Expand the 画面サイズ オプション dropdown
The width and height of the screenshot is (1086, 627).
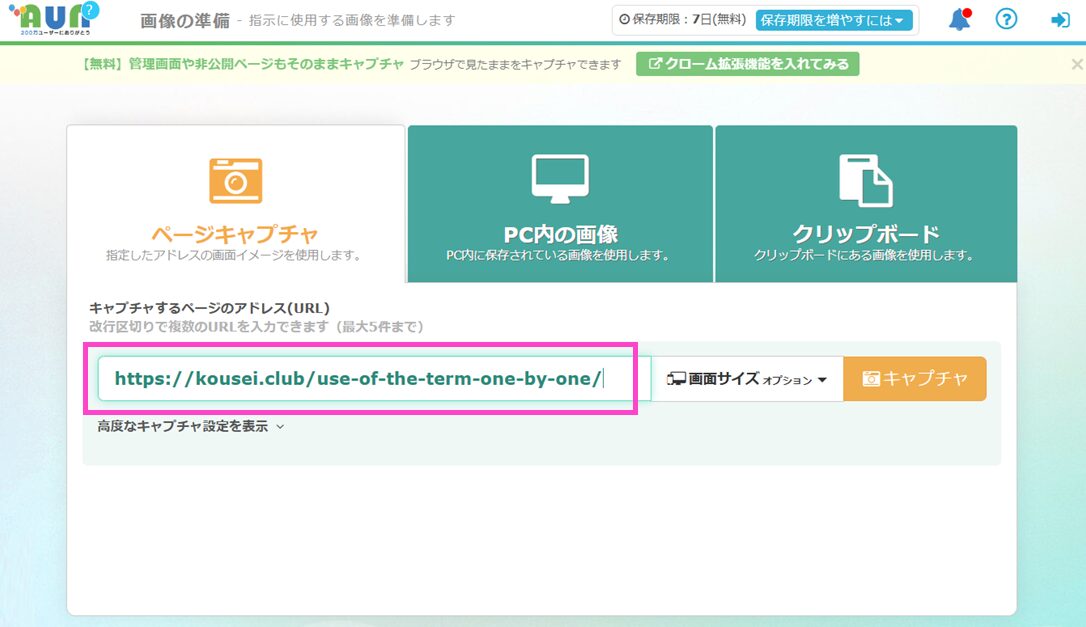click(747, 379)
